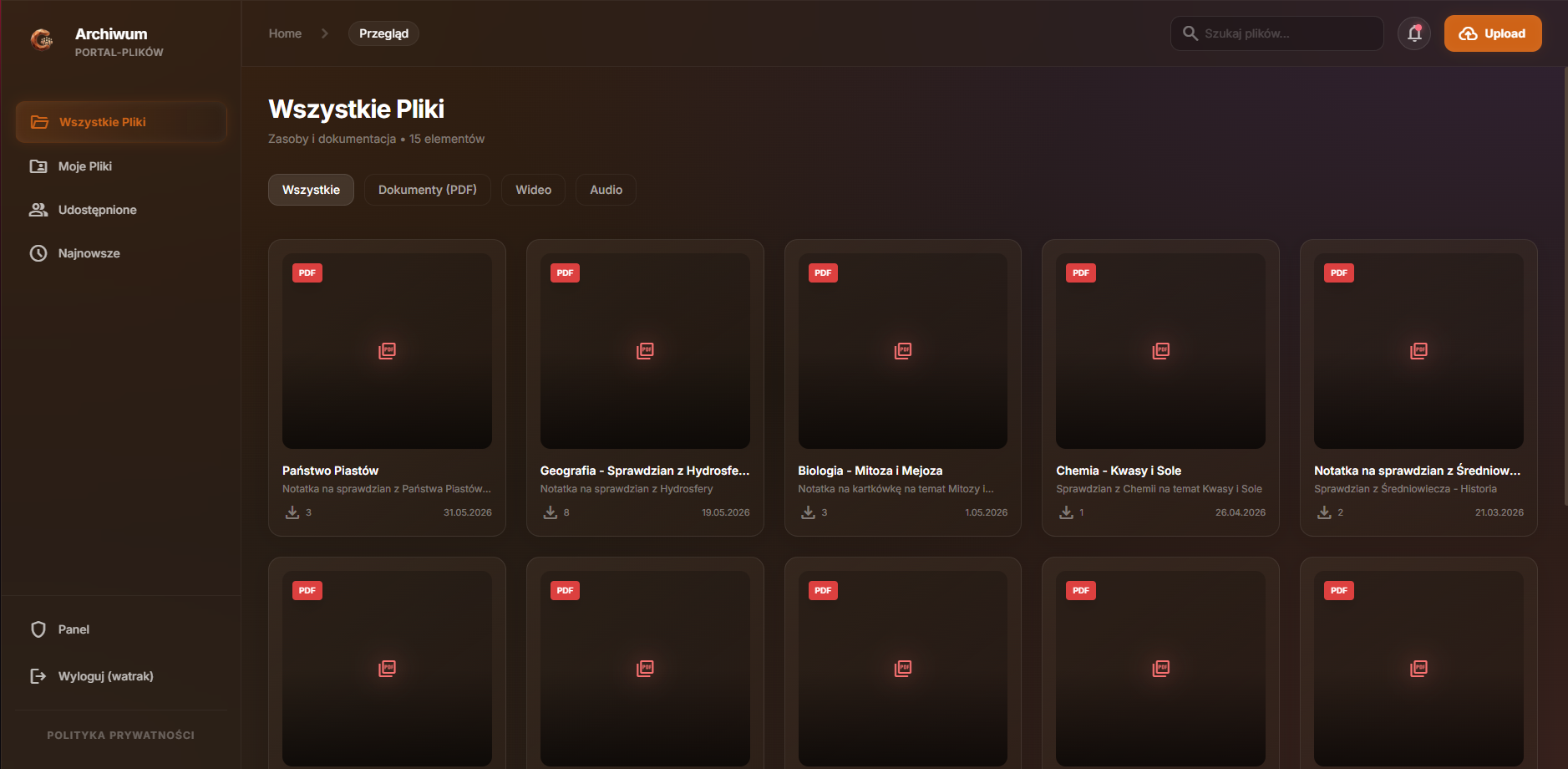Download Biologia - Mitoza i Mejoza file
The height and width of the screenshot is (769, 1568).
[809, 512]
